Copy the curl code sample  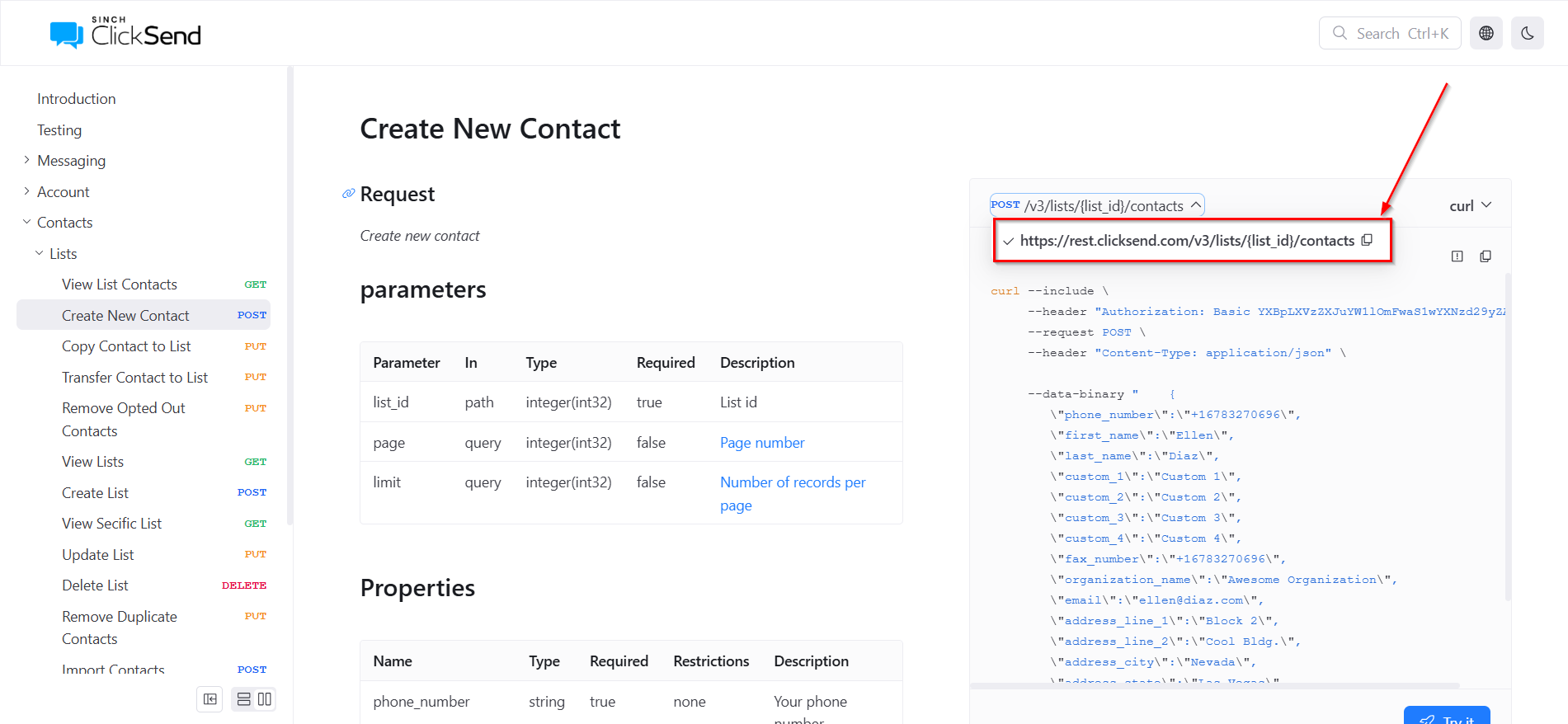click(x=1485, y=256)
